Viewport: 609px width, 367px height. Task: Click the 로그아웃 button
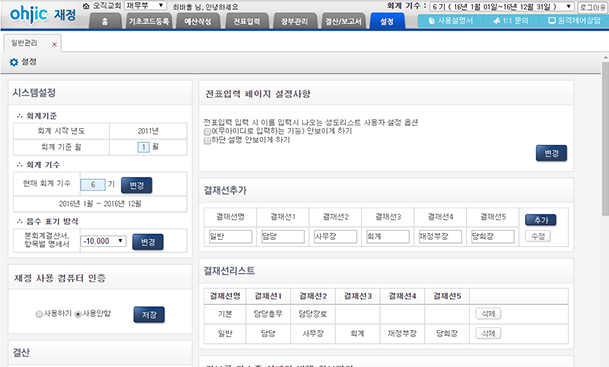[592, 7]
